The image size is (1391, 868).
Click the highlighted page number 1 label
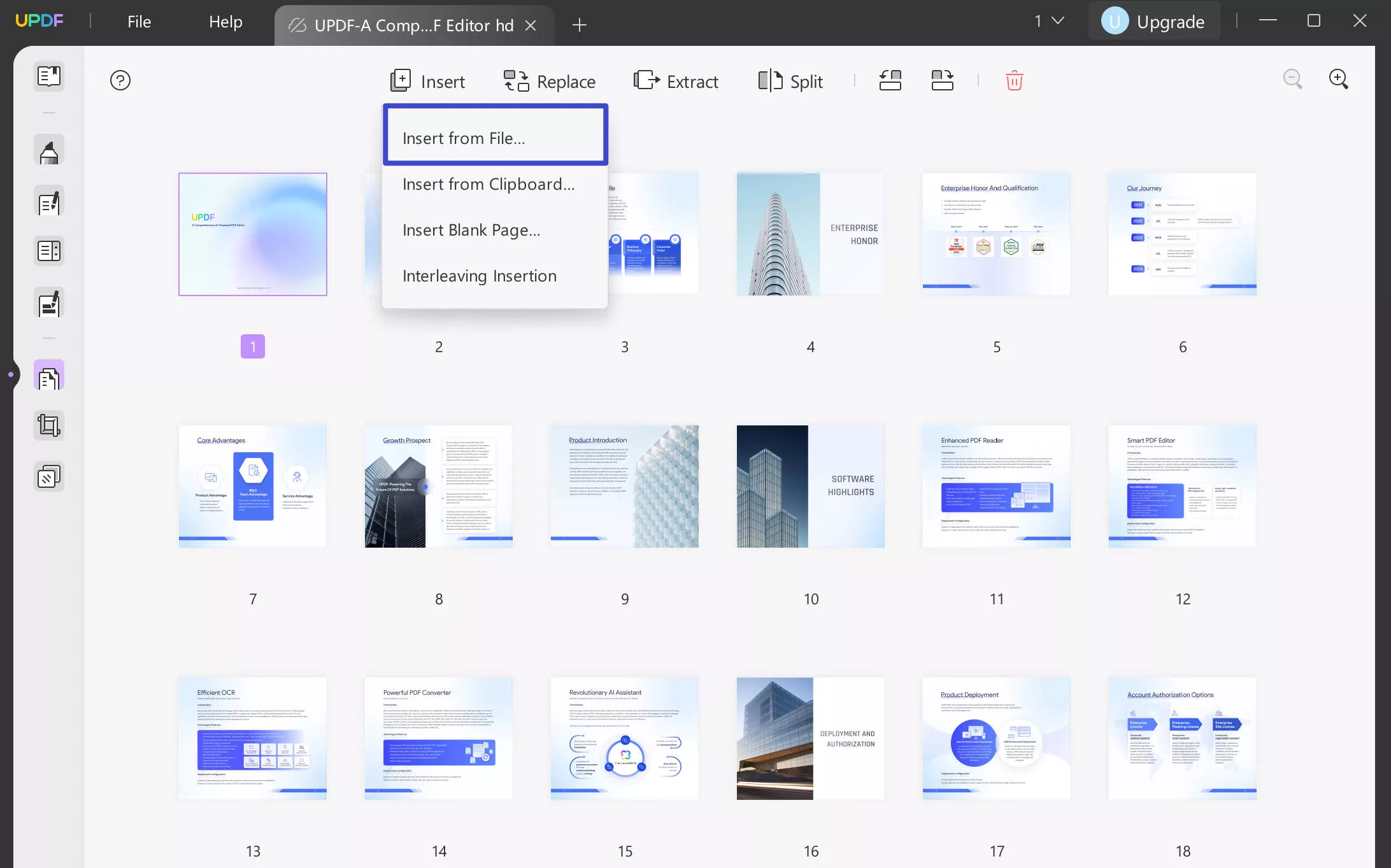pos(253,346)
